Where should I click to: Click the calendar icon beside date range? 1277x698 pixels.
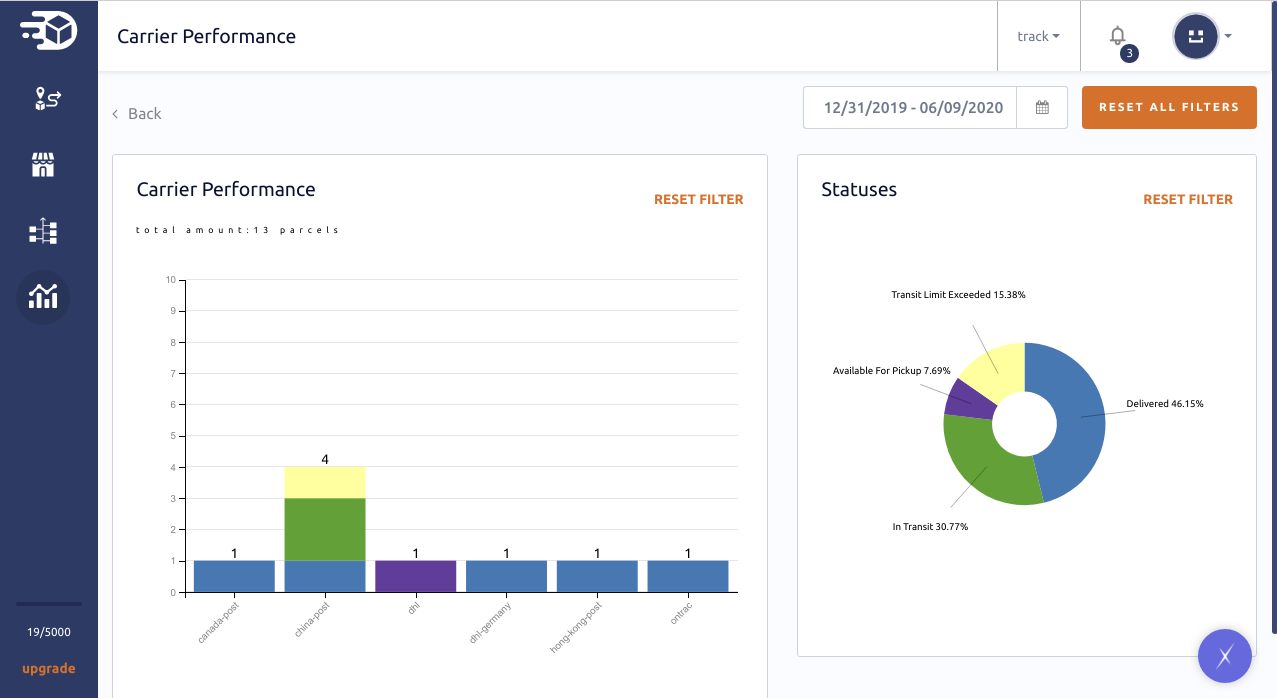coord(1042,108)
